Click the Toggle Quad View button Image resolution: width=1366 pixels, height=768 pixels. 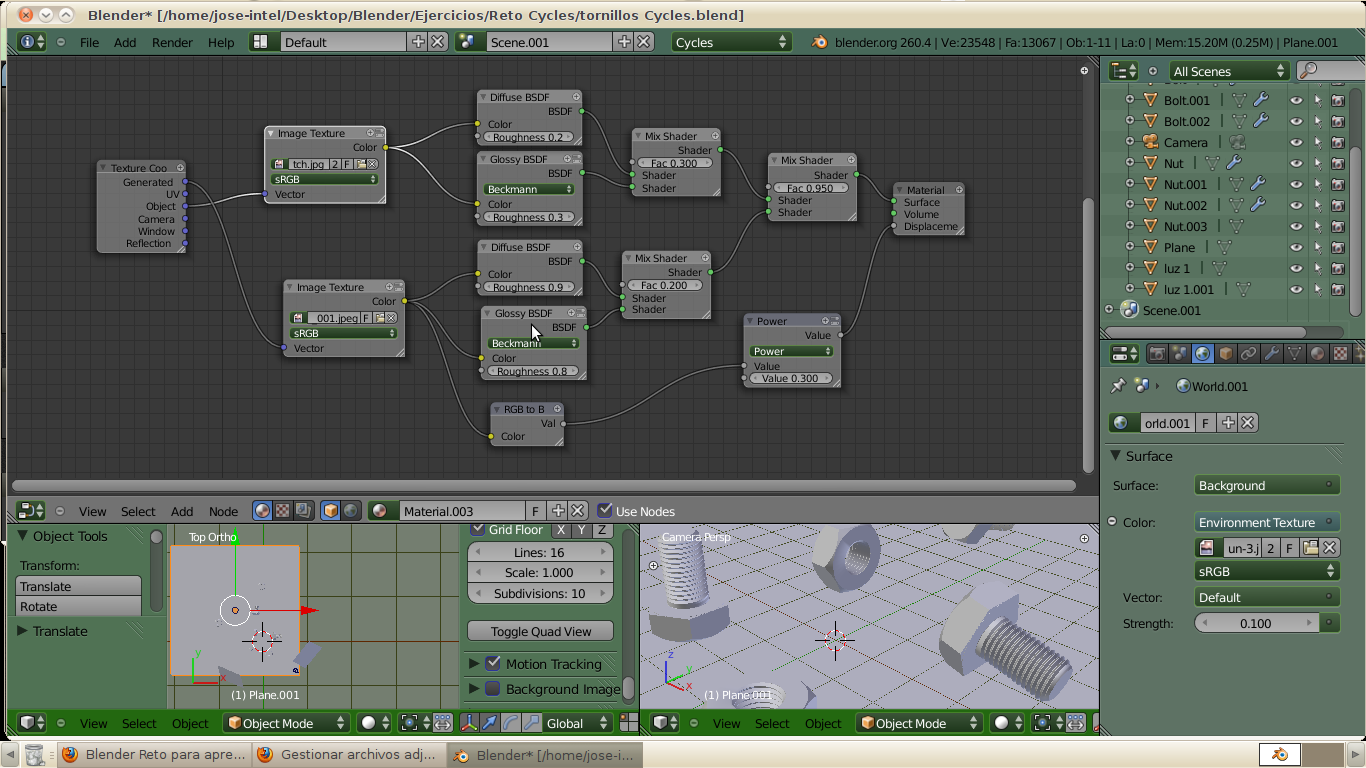coord(540,631)
